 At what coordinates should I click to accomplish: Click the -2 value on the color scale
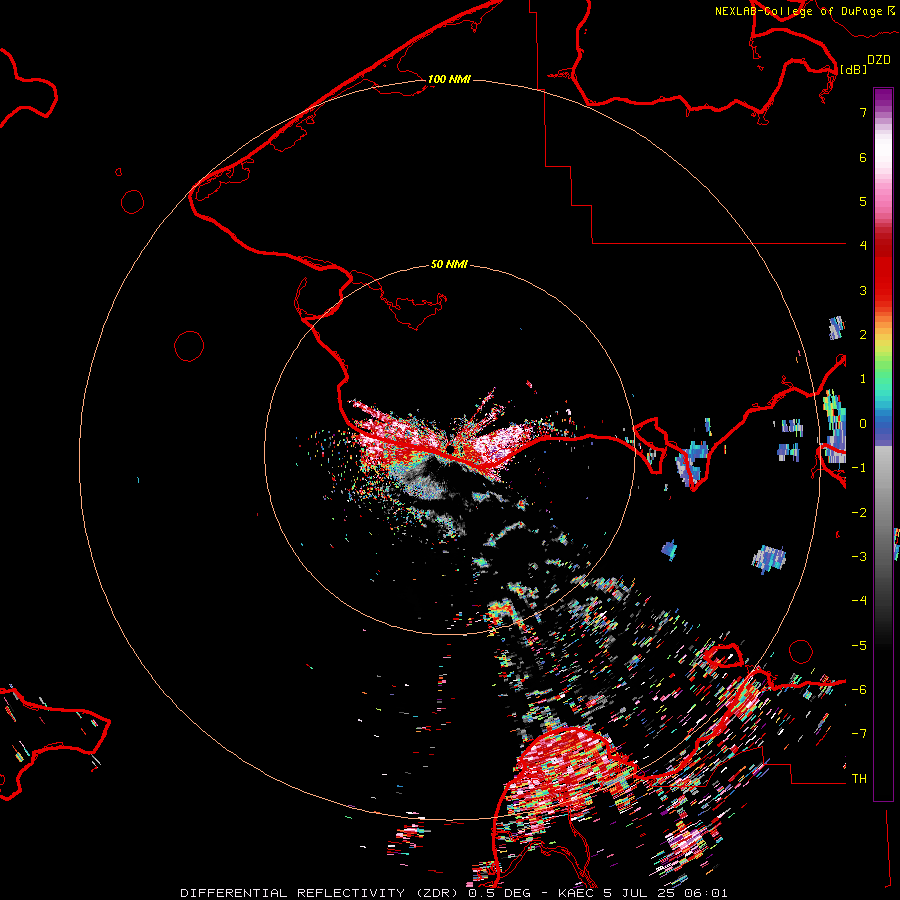(x=859, y=513)
